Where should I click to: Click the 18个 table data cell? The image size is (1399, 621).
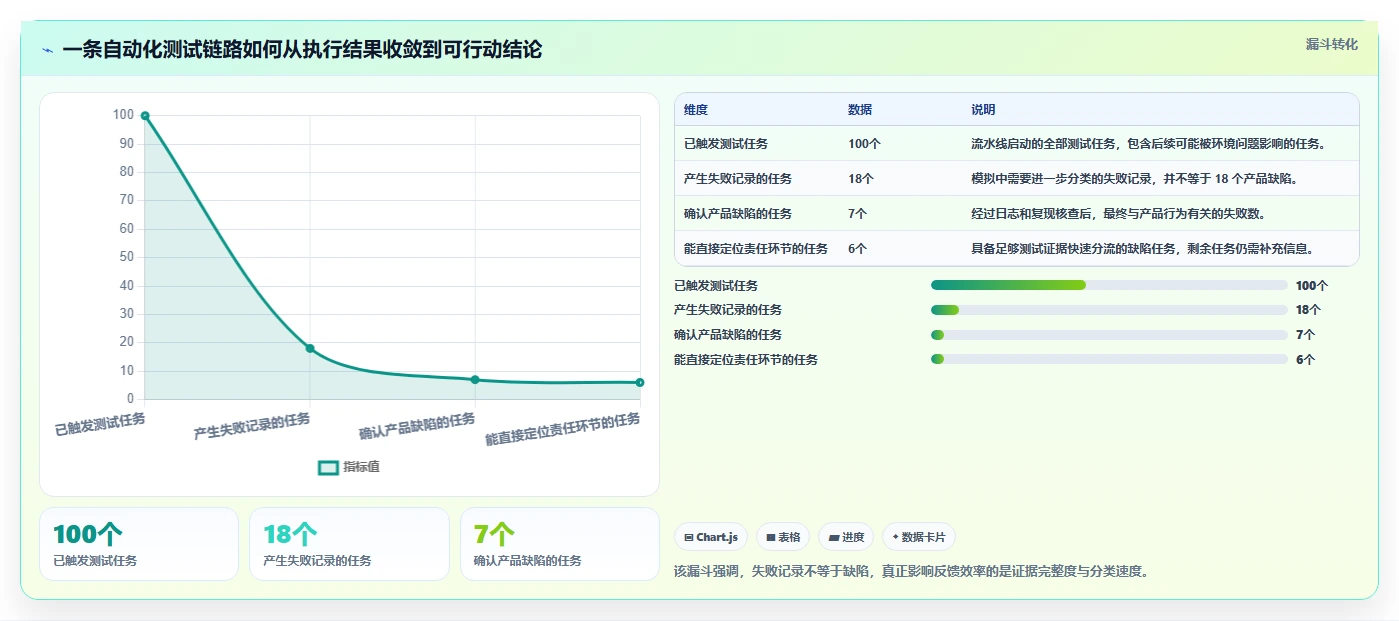(861, 179)
